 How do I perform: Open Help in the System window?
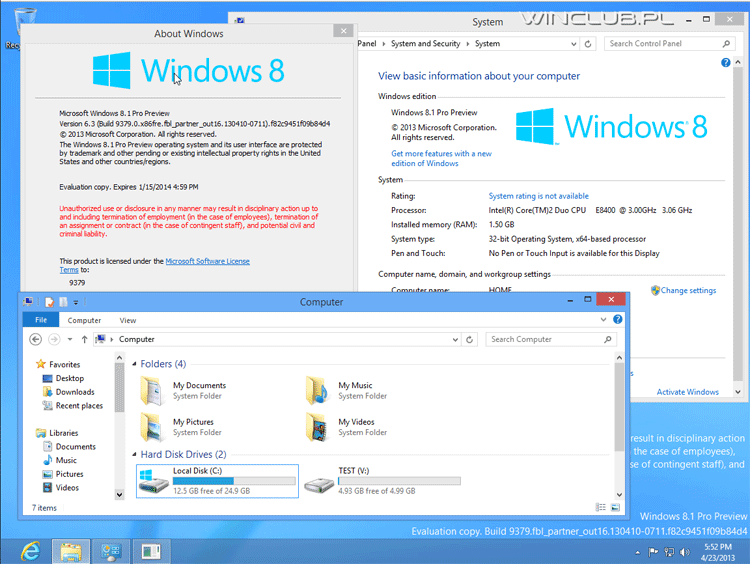click(x=726, y=62)
